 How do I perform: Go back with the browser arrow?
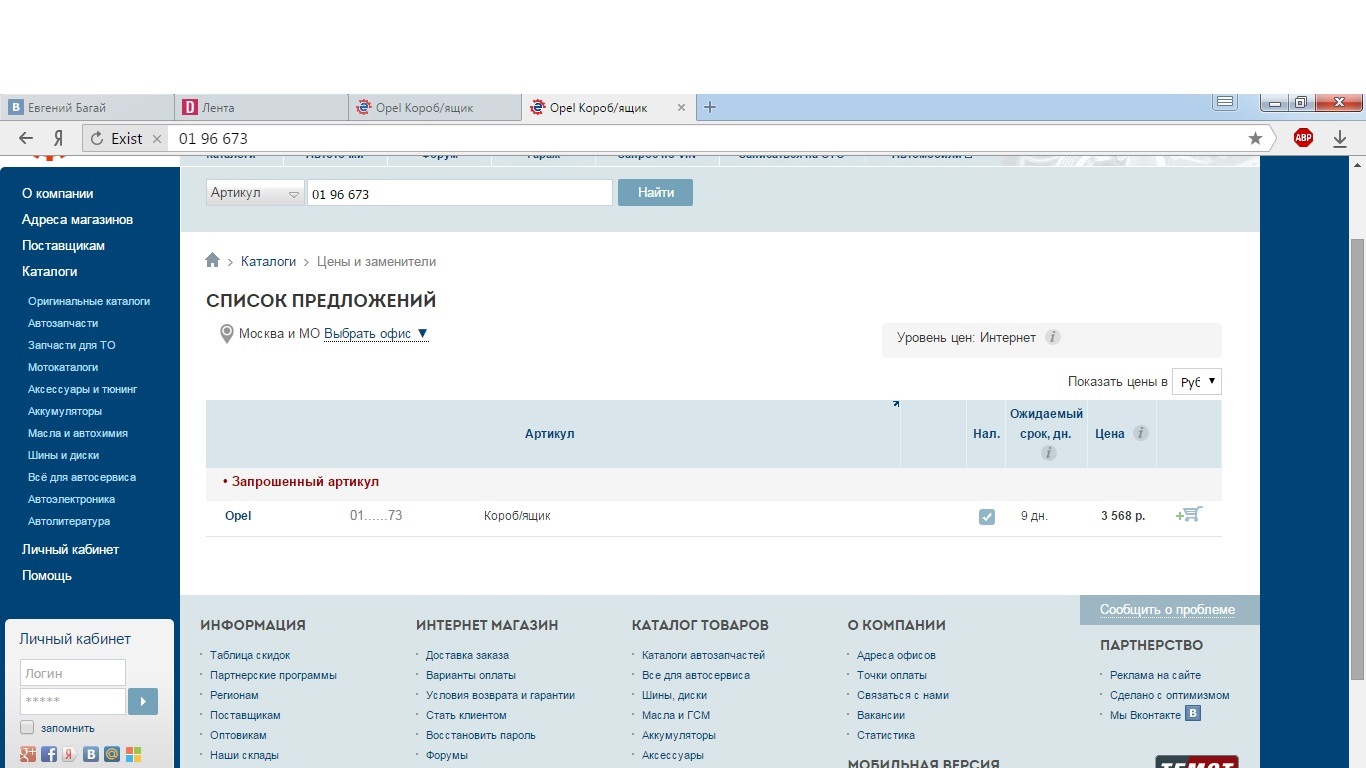(x=27, y=138)
